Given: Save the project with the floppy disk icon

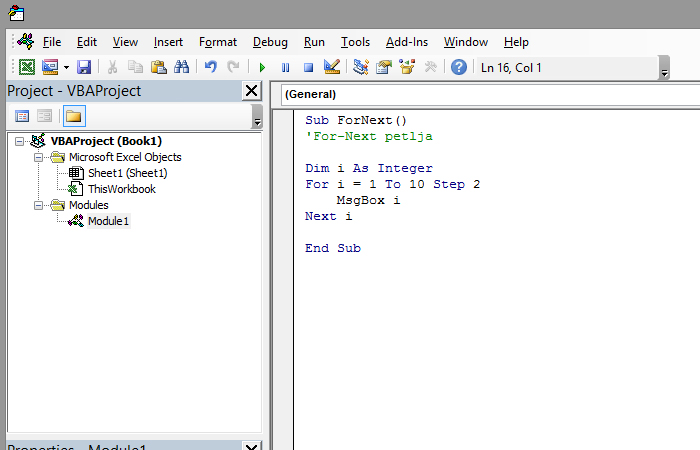Looking at the screenshot, I should pos(84,67).
